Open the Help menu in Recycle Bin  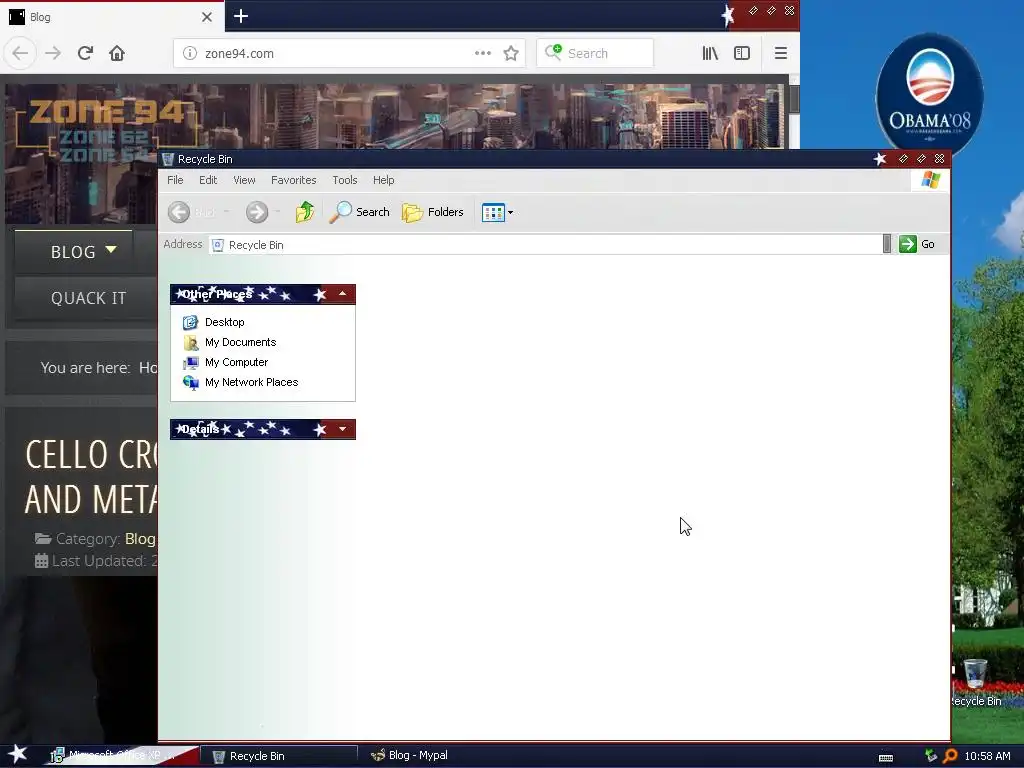383,180
